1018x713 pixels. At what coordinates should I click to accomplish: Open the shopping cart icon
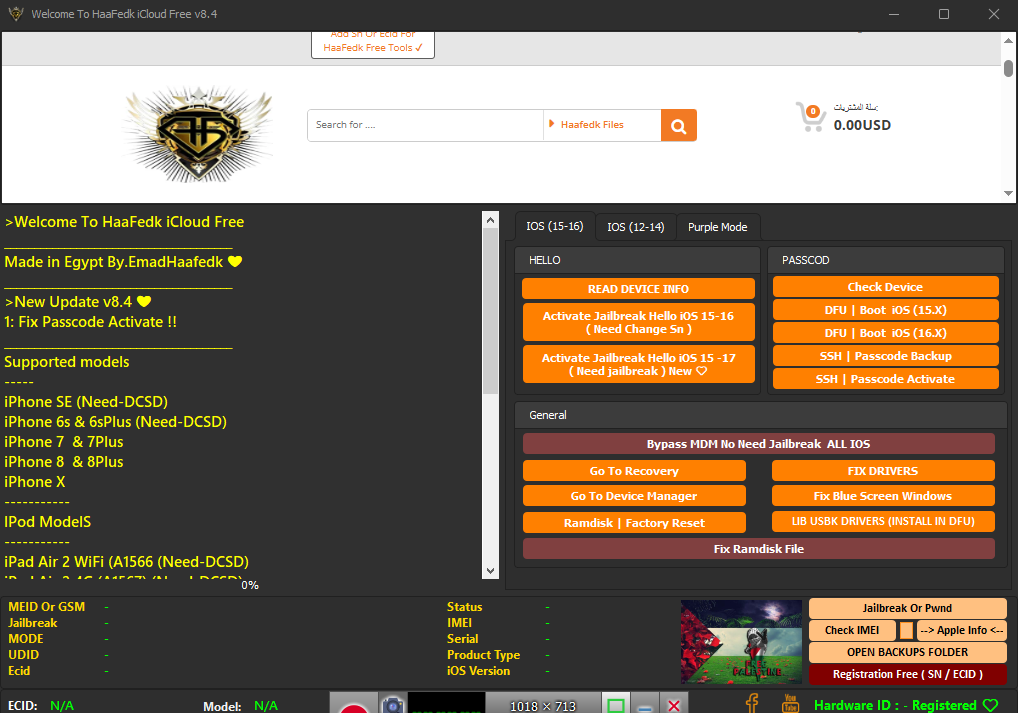click(x=810, y=116)
